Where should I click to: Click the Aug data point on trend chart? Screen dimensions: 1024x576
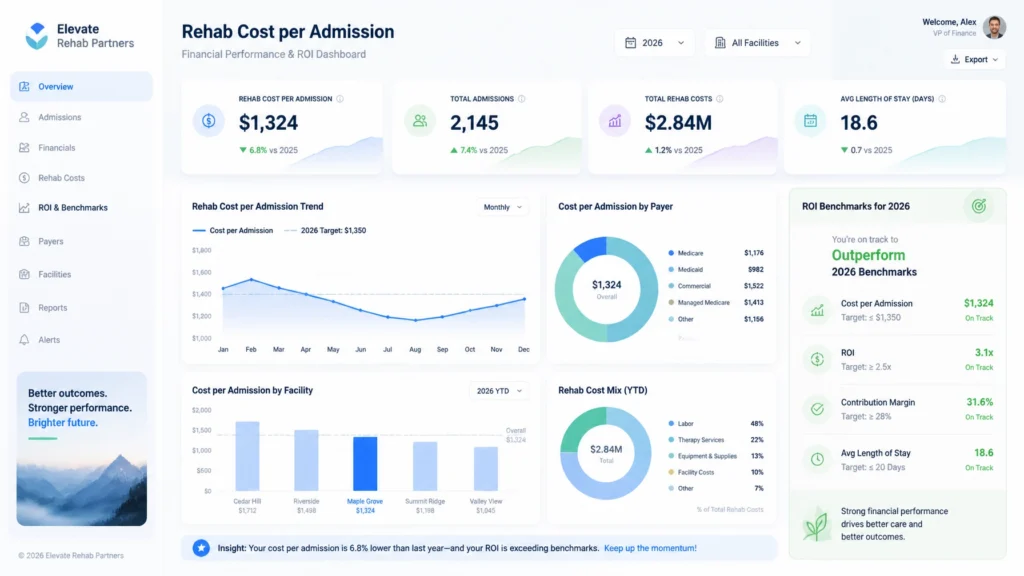click(x=415, y=320)
